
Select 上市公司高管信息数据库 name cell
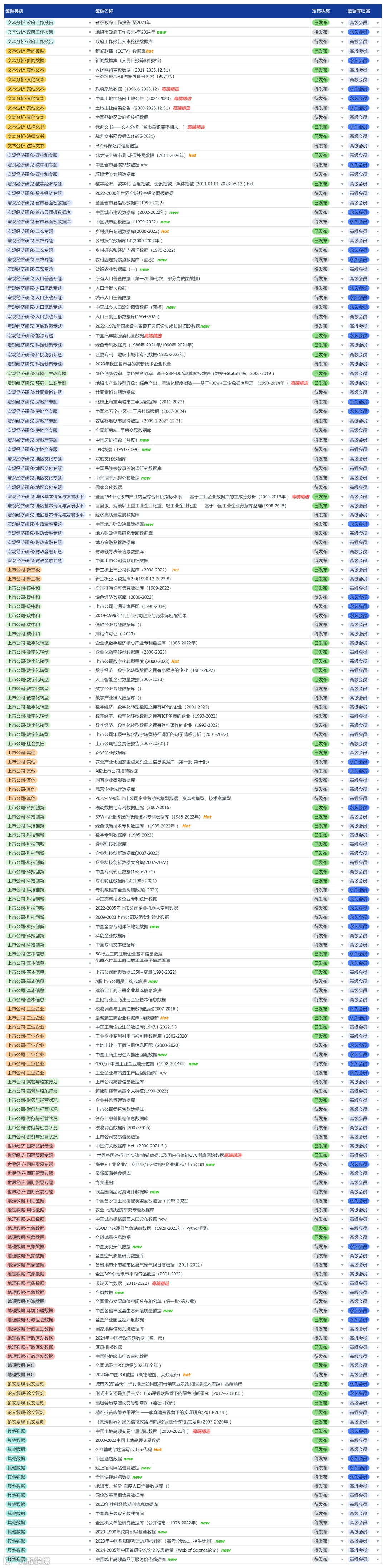tap(202, 1082)
